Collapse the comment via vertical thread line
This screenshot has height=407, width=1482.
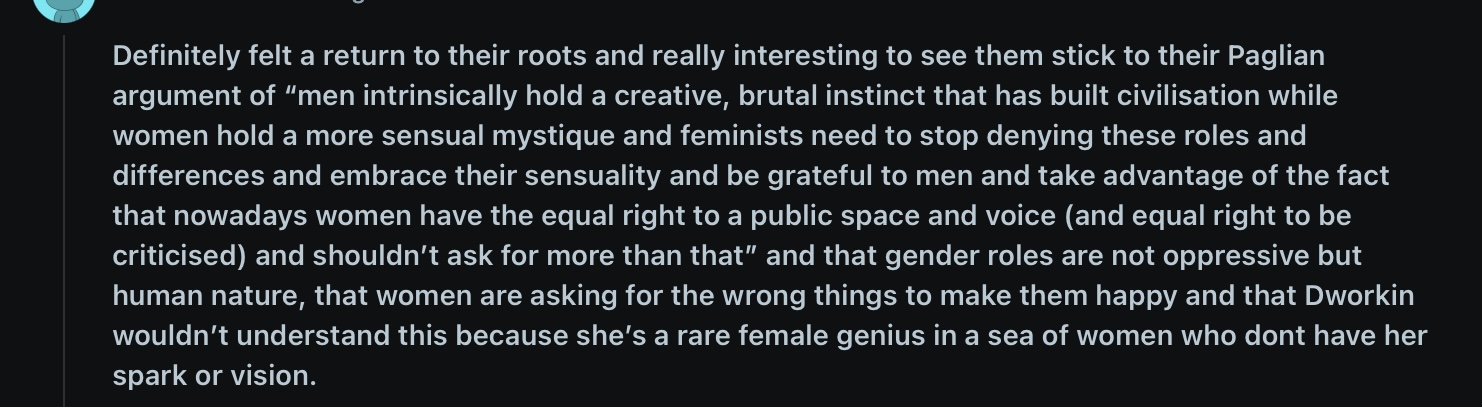point(64,220)
